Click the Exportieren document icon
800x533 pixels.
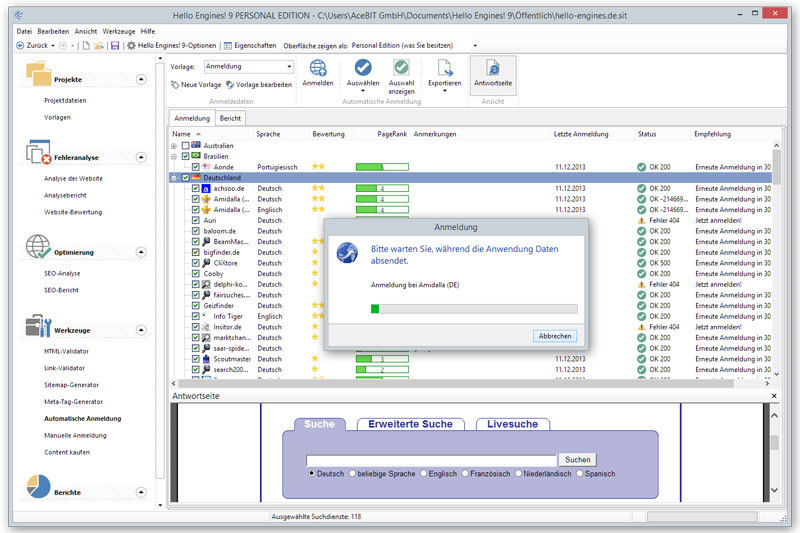[444, 67]
